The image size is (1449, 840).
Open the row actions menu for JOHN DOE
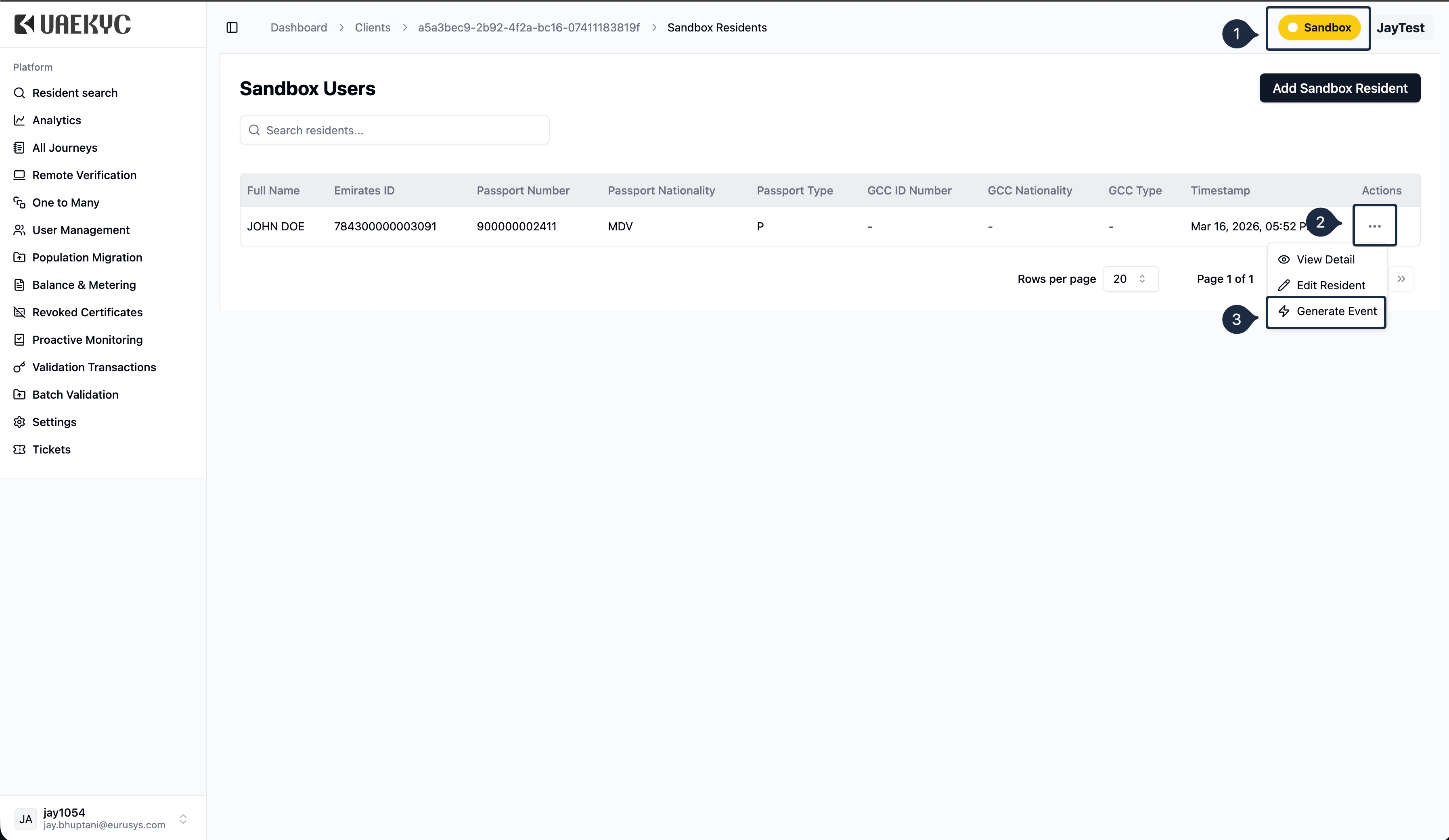[x=1375, y=226]
